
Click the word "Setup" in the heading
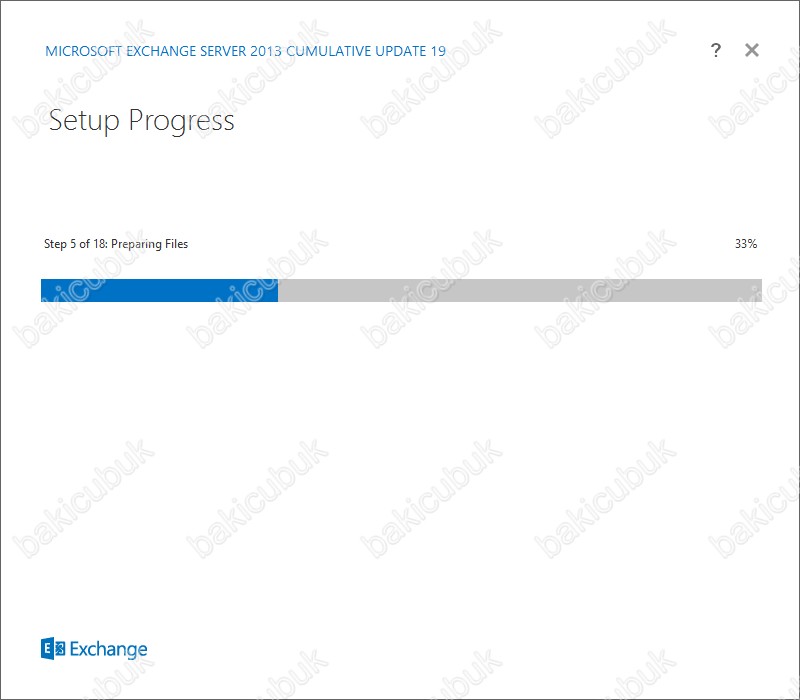tap(84, 121)
